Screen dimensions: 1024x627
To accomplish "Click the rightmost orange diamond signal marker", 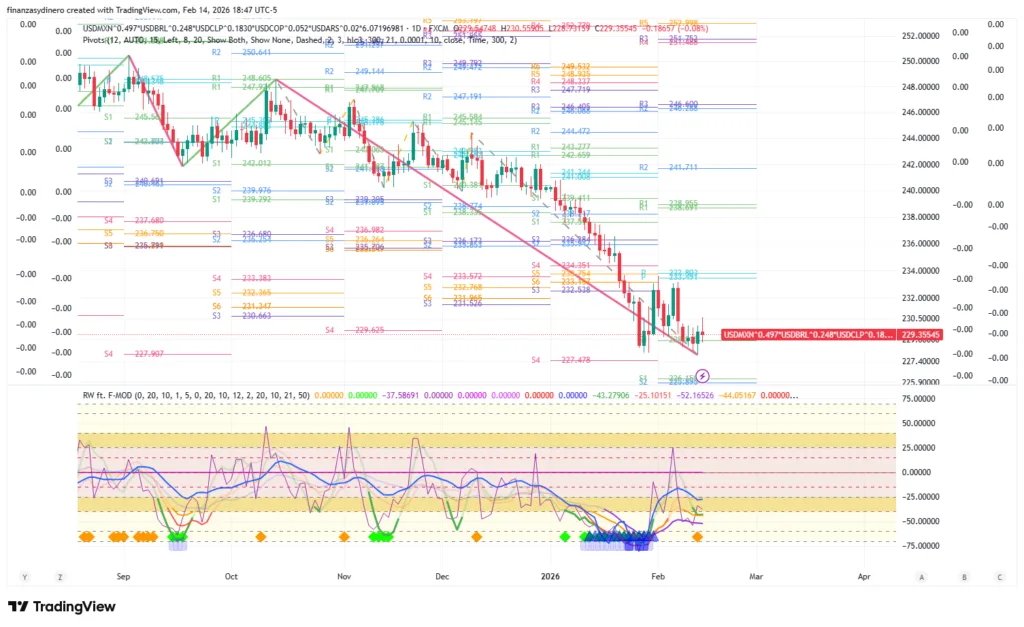I will tap(697, 537).
